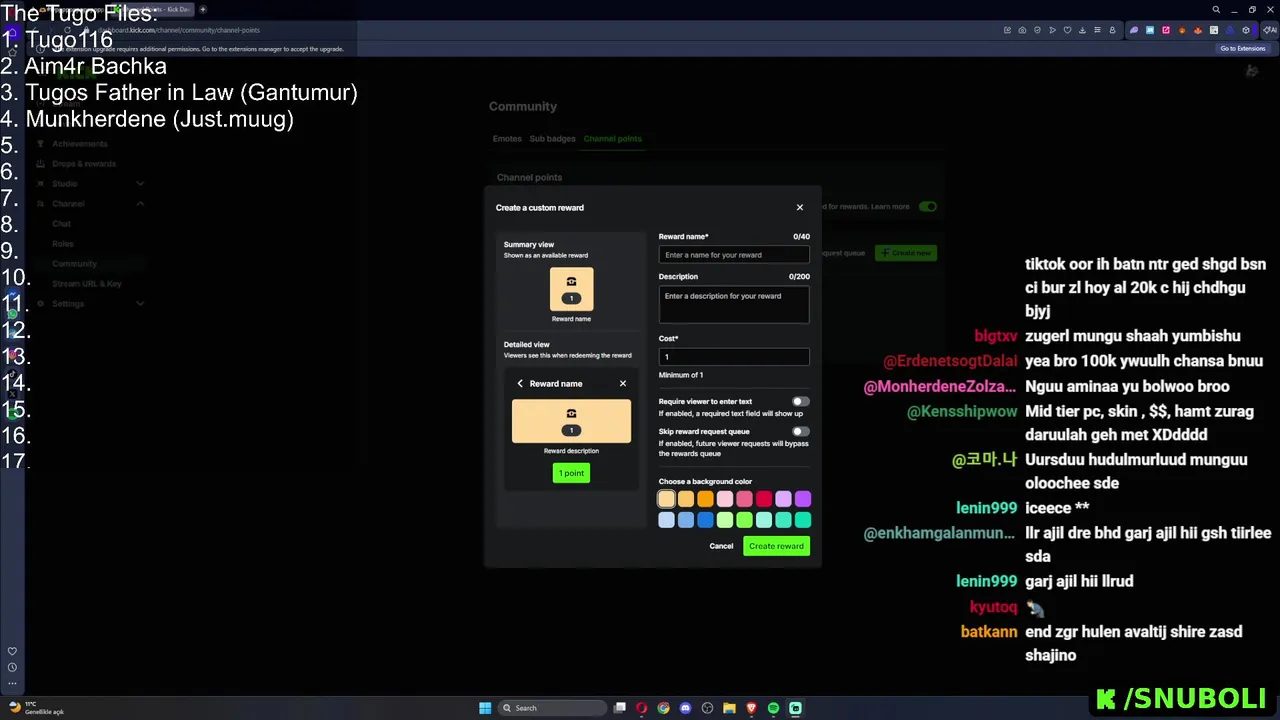Screen dimensions: 1280x720
Task: Pick the red background color swatch
Action: [764, 499]
